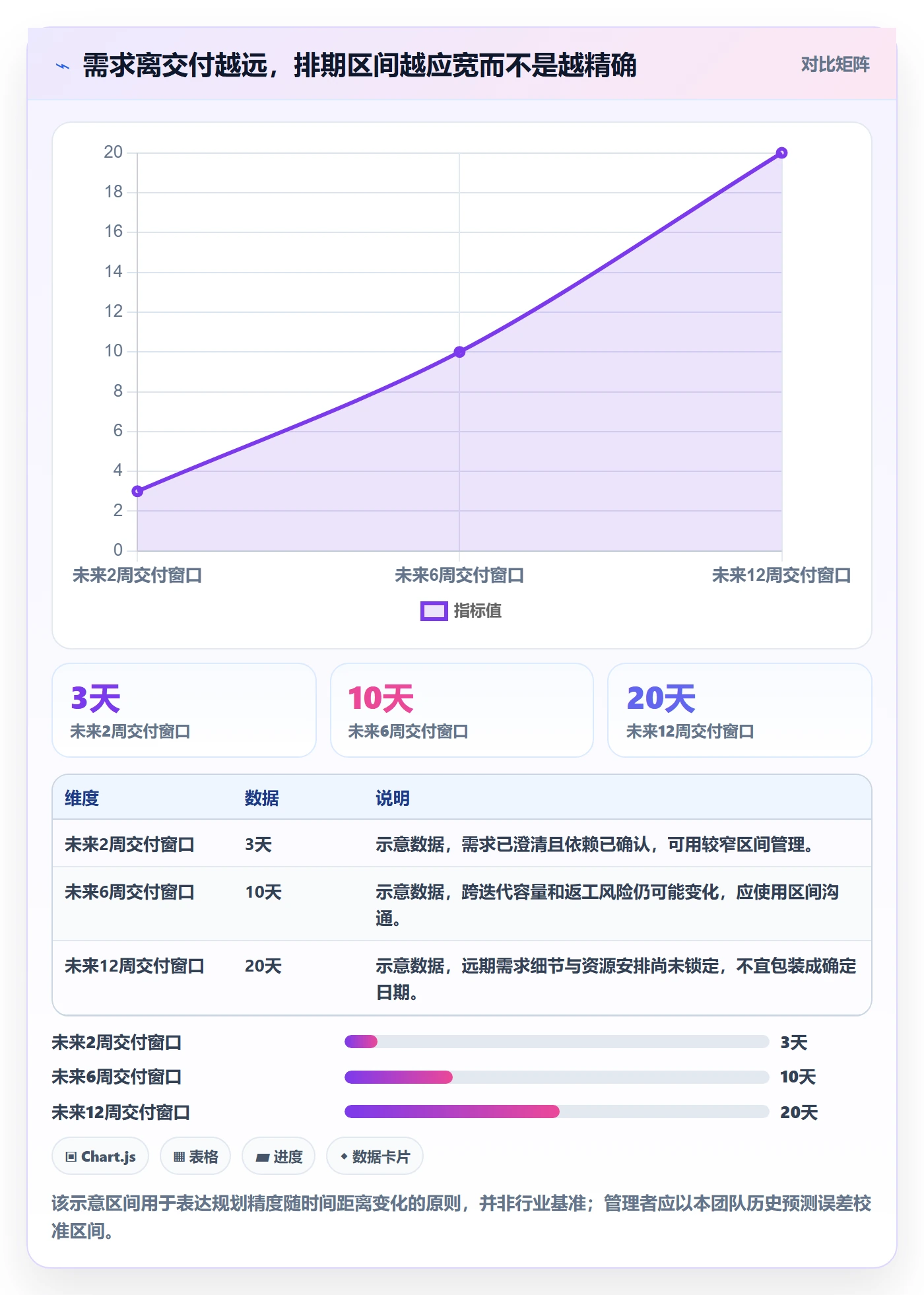Viewport: 924px width, 1295px height.
Task: Click the 数据卡片 tag chip
Action: (x=375, y=1156)
